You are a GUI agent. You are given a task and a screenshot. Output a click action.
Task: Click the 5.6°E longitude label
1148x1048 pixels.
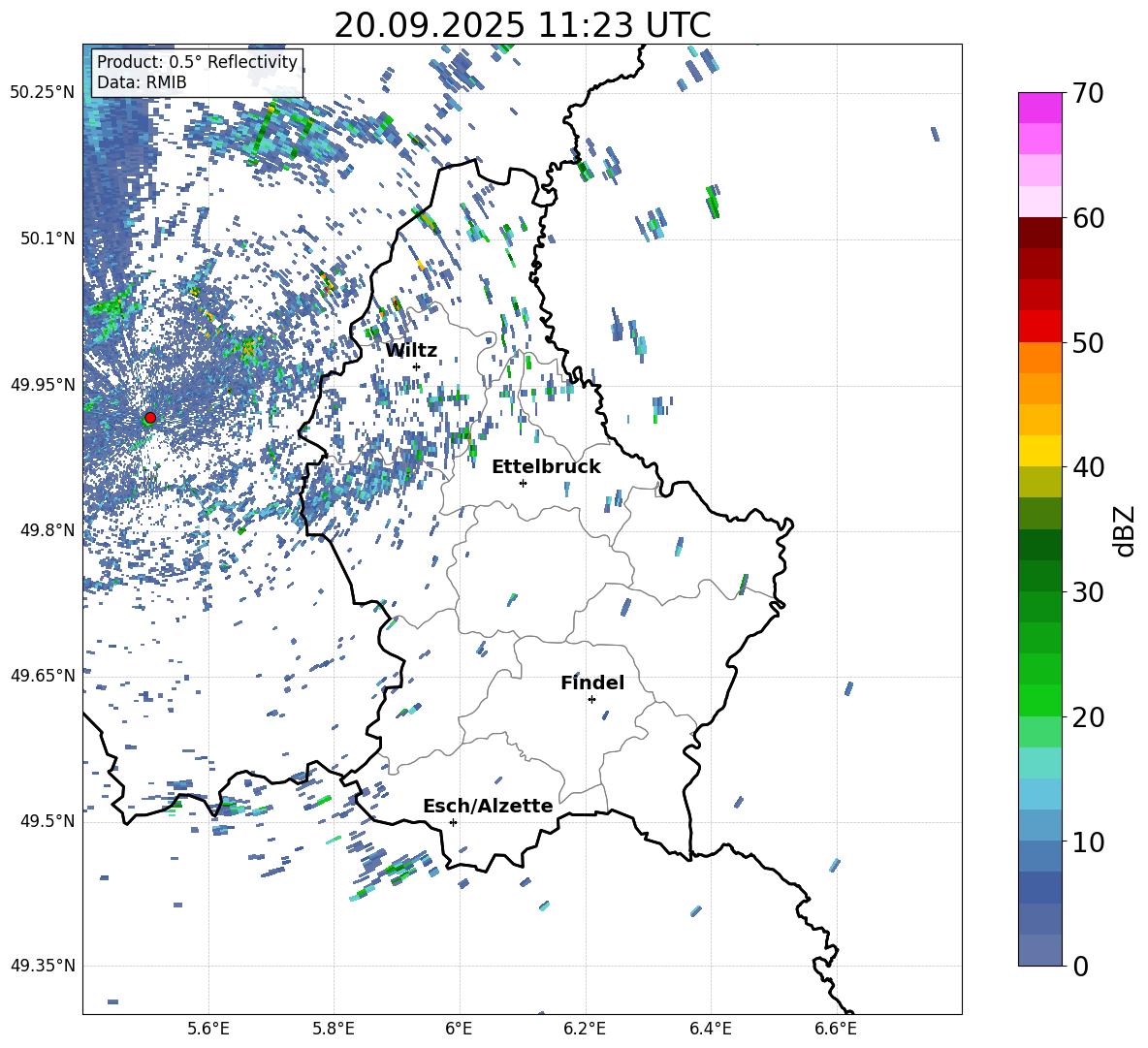tap(208, 1029)
